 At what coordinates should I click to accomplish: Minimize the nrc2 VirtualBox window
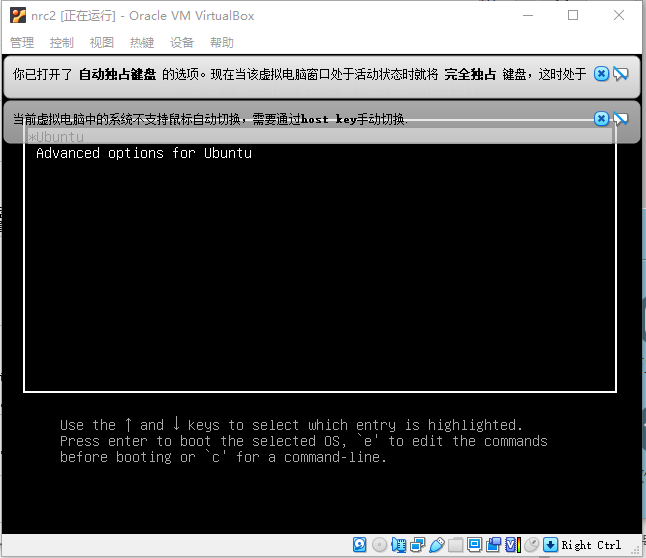coord(528,16)
